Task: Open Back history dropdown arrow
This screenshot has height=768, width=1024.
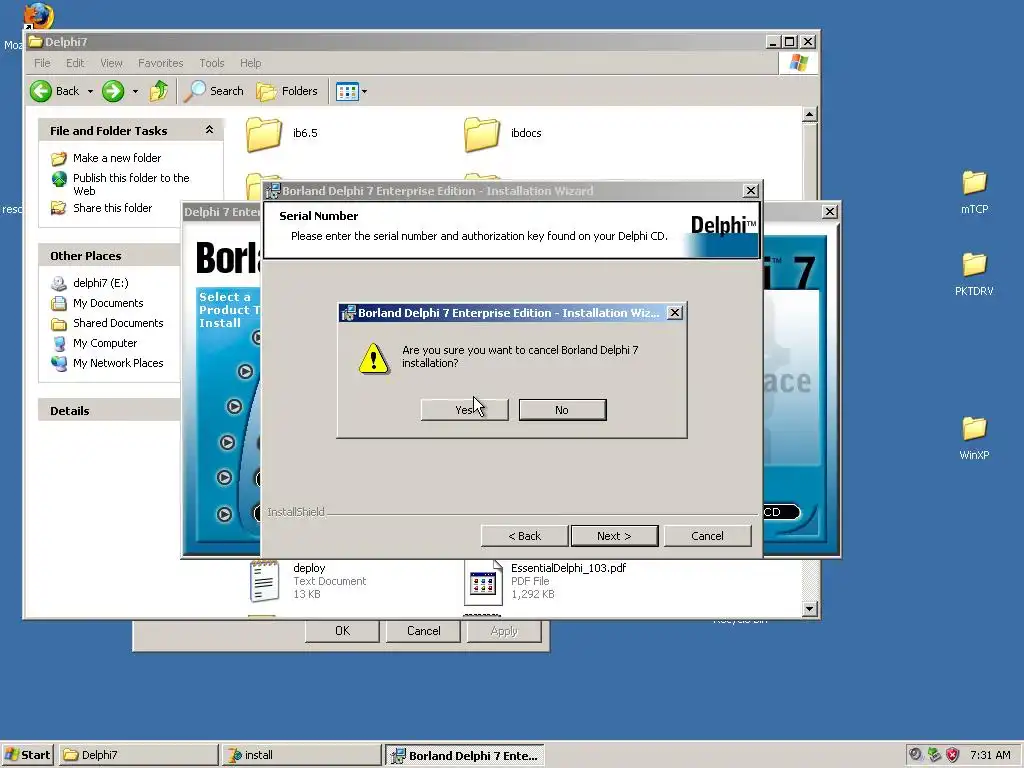Action: point(90,91)
